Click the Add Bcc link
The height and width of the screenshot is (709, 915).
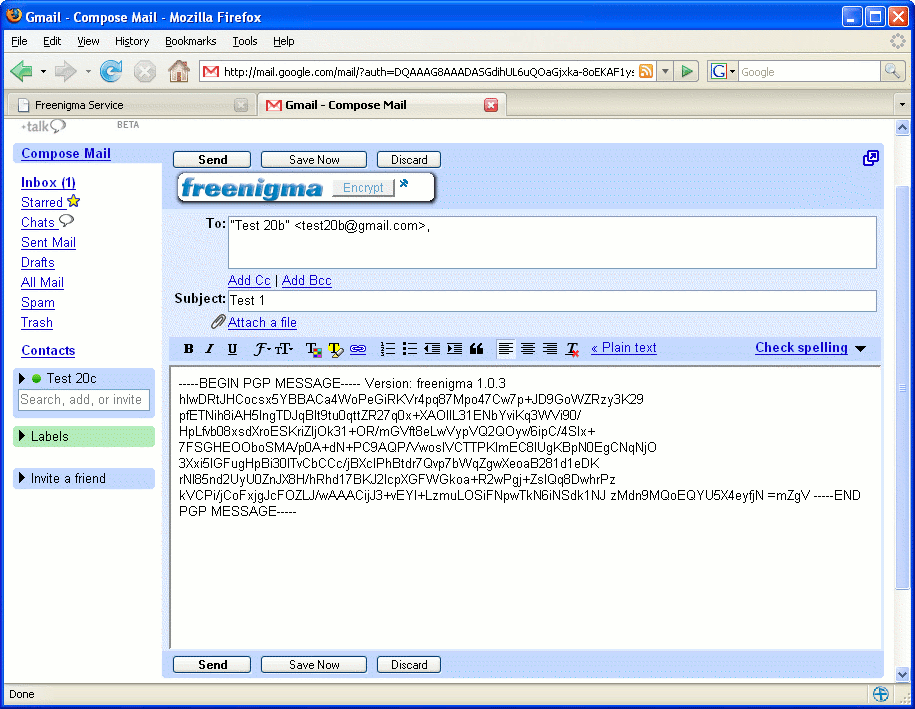coord(306,281)
